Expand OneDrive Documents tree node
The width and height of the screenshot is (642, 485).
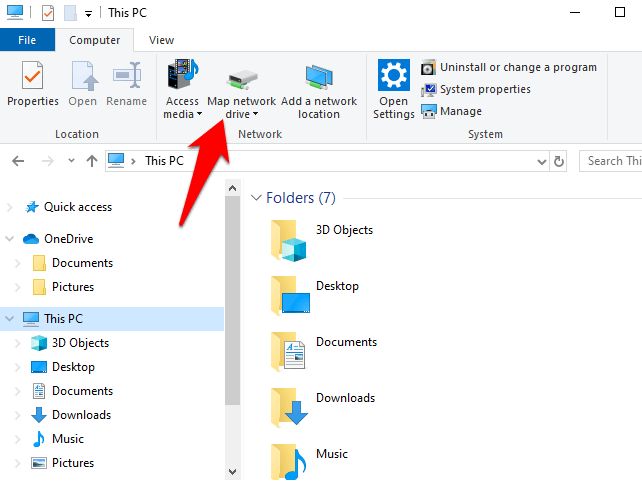pos(18,263)
